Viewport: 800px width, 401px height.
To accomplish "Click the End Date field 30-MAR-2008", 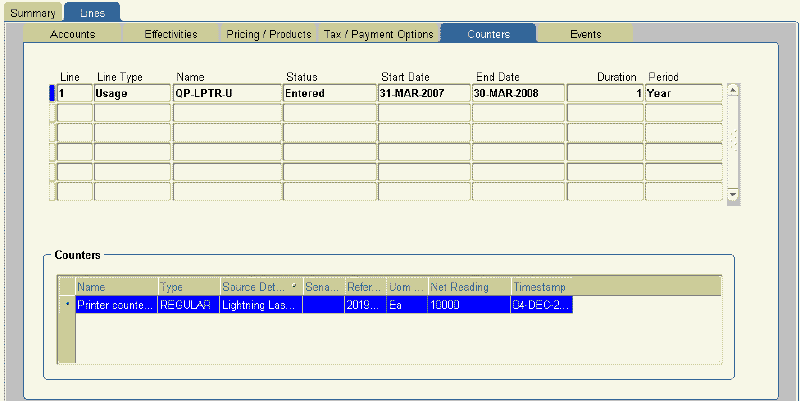I will click(518, 93).
